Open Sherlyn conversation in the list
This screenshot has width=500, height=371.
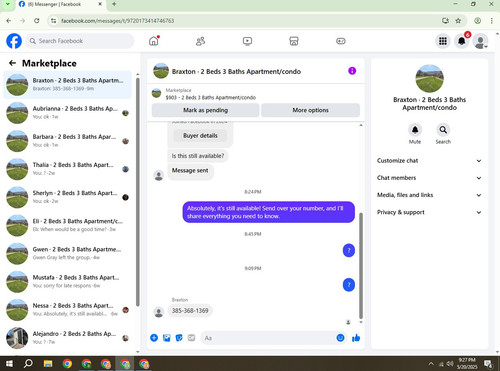pyautogui.click(x=68, y=197)
